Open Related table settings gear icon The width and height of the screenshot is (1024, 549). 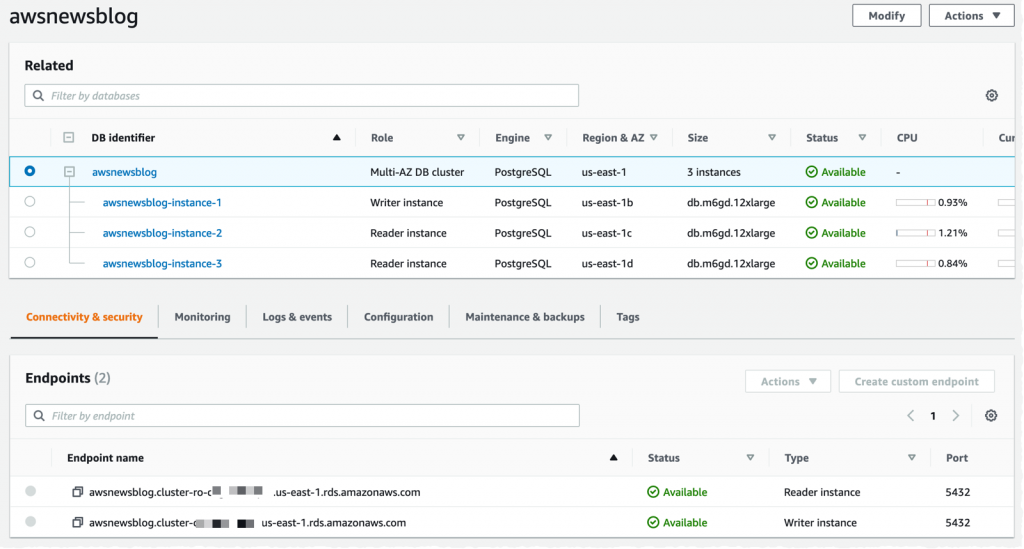tap(991, 96)
